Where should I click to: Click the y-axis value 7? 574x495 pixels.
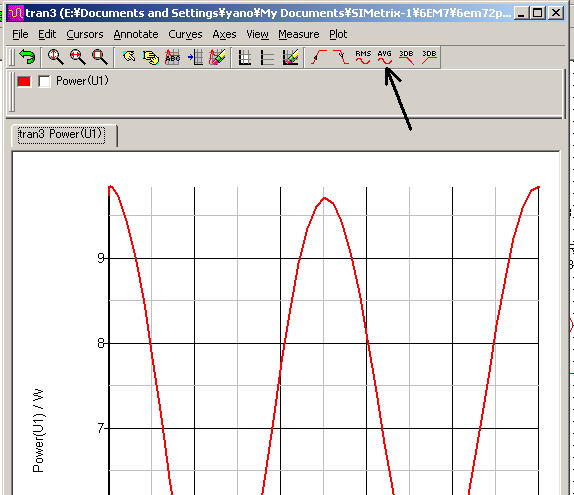(x=101, y=428)
